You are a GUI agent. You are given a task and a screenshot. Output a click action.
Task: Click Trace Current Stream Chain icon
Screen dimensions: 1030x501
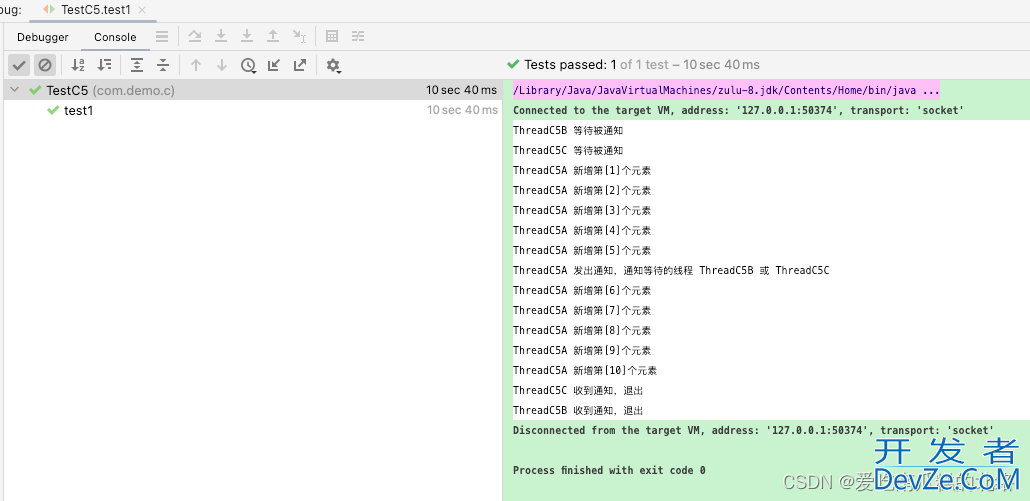point(357,36)
